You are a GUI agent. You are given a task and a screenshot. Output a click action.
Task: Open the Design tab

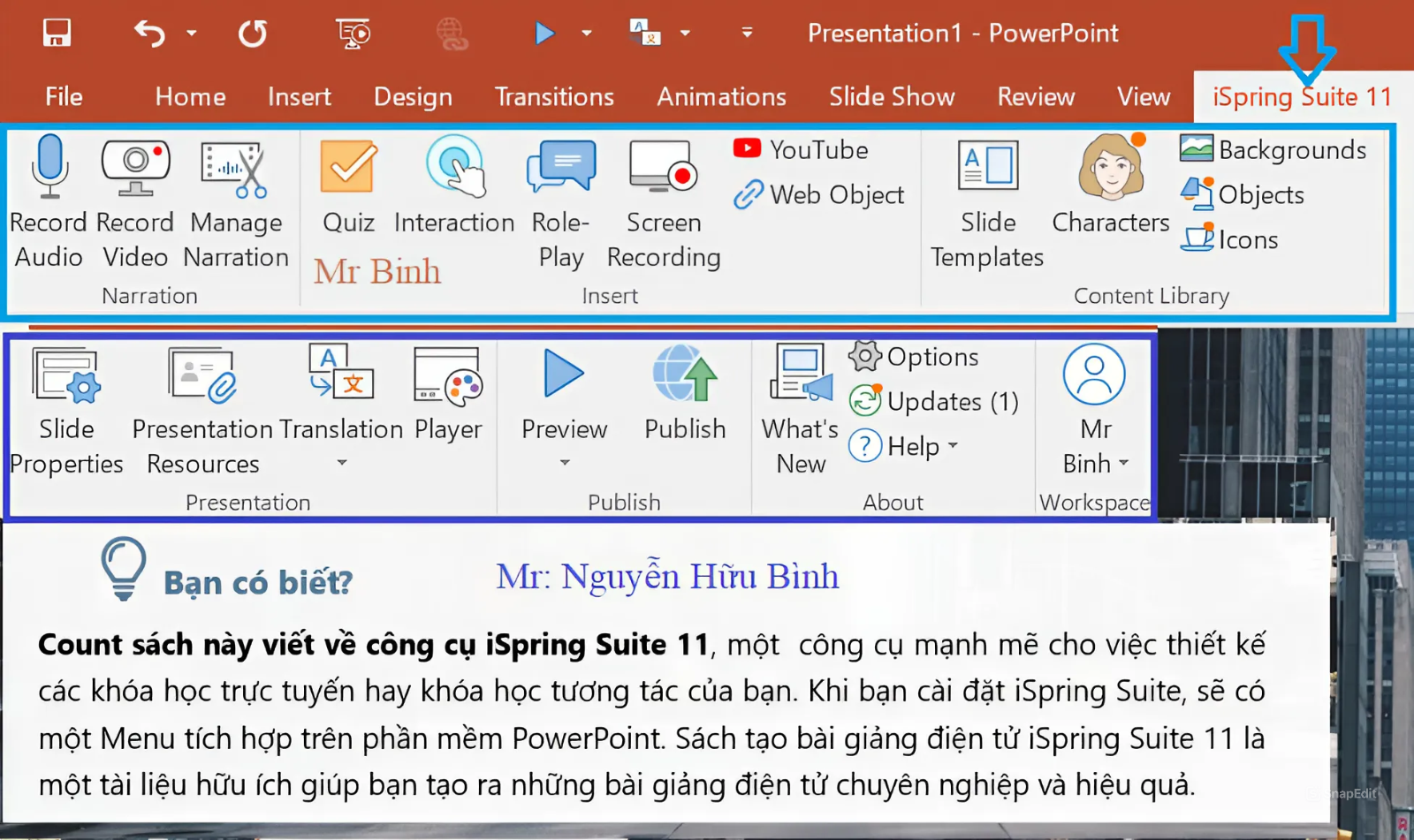coord(413,96)
